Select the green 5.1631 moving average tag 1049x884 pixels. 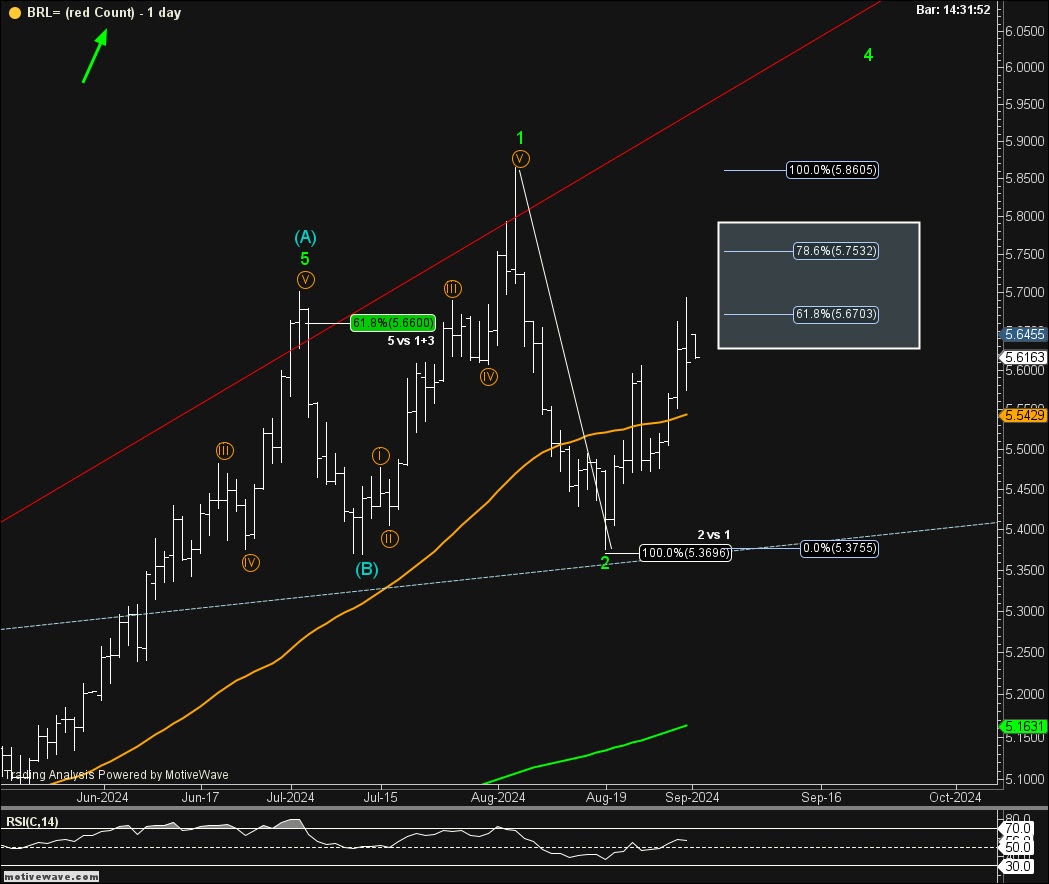click(x=1024, y=726)
